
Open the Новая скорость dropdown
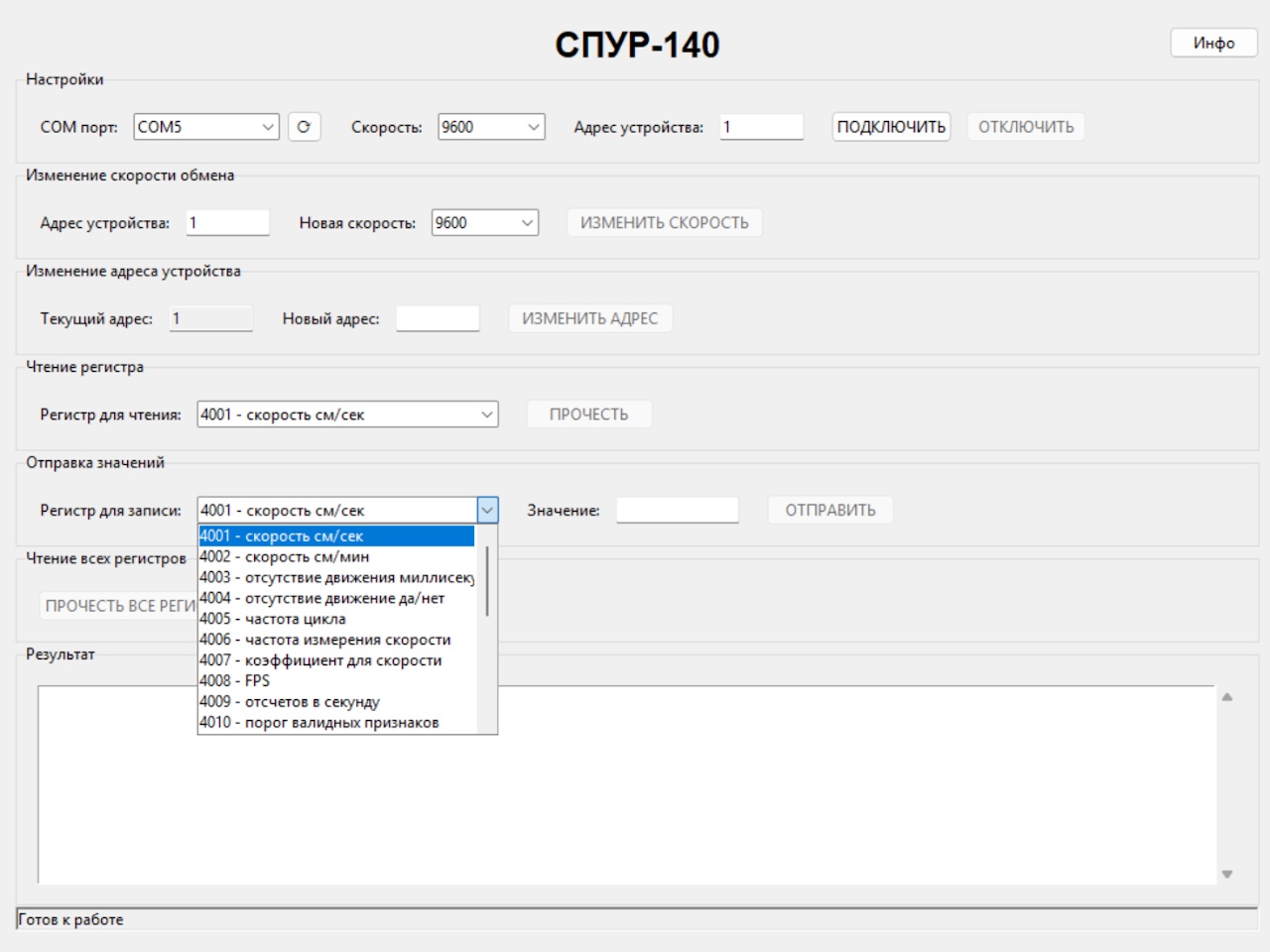click(485, 223)
